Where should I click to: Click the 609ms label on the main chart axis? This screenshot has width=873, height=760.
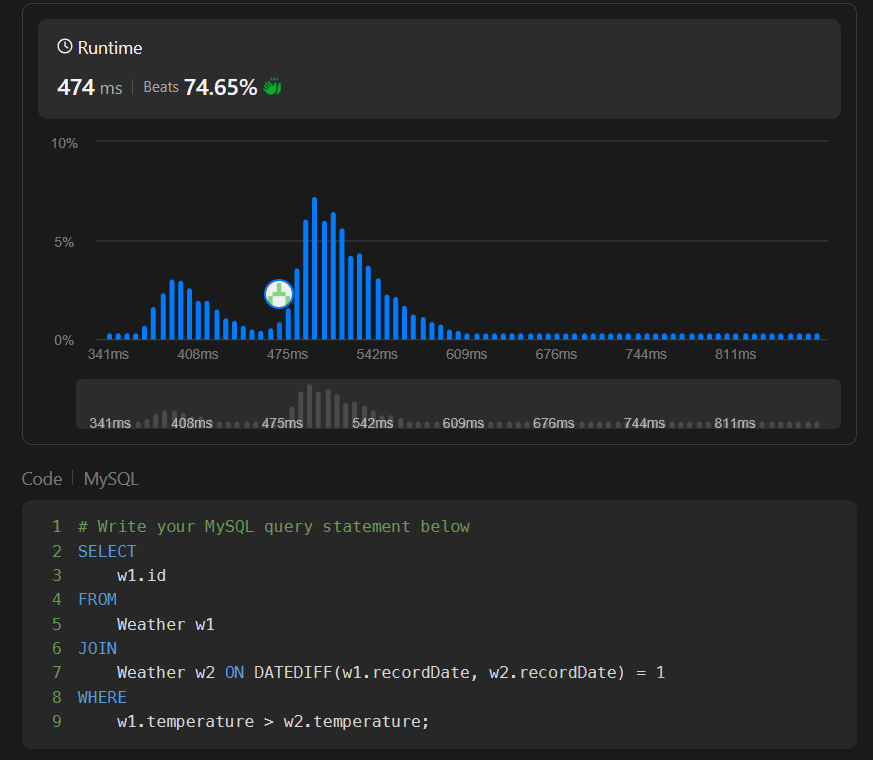(467, 354)
